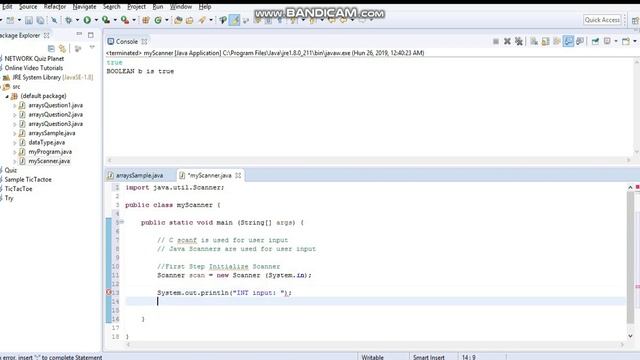Expand the myScanner.java tree node
The width and height of the screenshot is (640, 360).
(x=15, y=162)
